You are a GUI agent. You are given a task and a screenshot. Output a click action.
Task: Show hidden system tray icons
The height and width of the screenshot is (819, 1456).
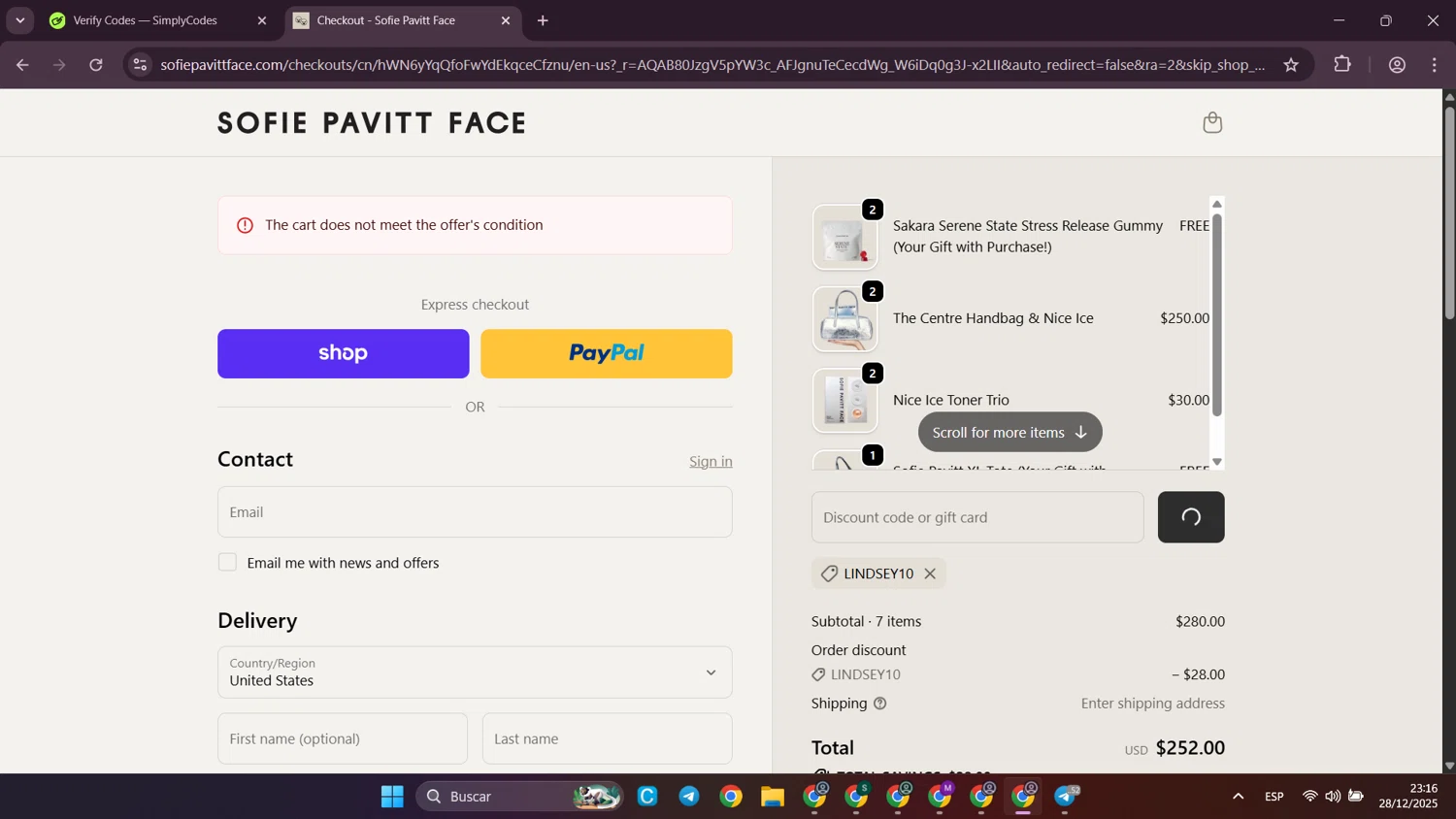[1238, 797]
